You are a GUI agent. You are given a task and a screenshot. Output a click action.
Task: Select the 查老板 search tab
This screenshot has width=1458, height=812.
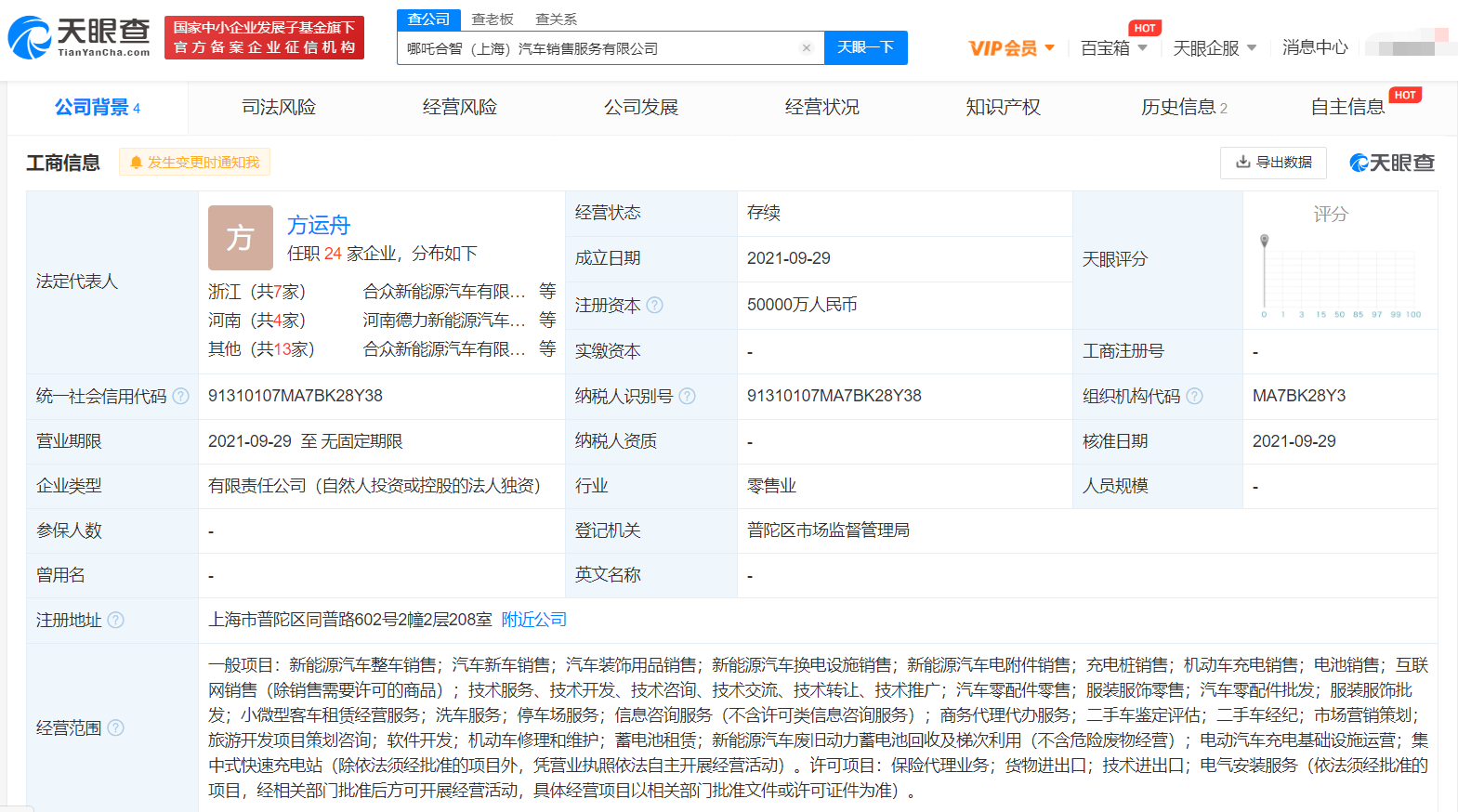tap(493, 20)
